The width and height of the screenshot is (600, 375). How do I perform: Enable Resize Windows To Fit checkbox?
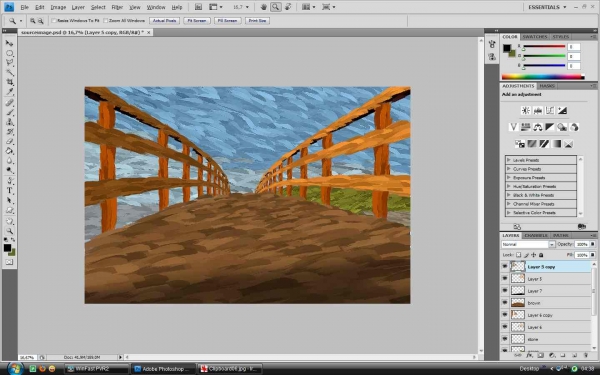[x=54, y=21]
